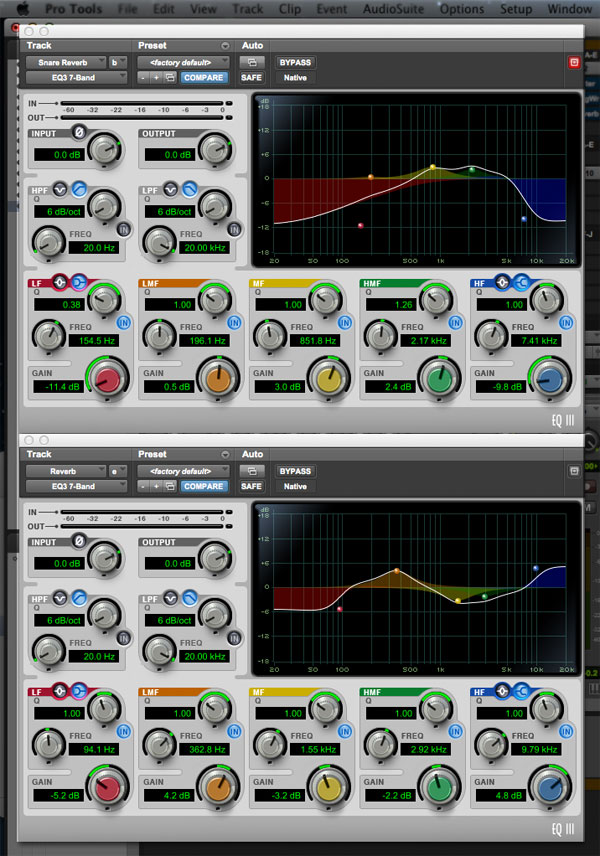Image resolution: width=600 pixels, height=856 pixels.
Task: Toggle phase invert in Snare Reverb EQ
Action: click(x=79, y=132)
